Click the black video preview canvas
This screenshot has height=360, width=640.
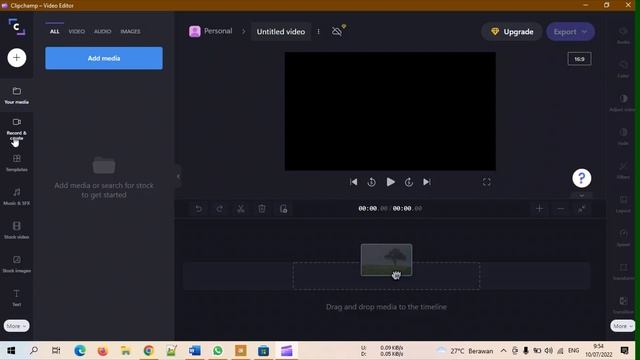[390, 111]
